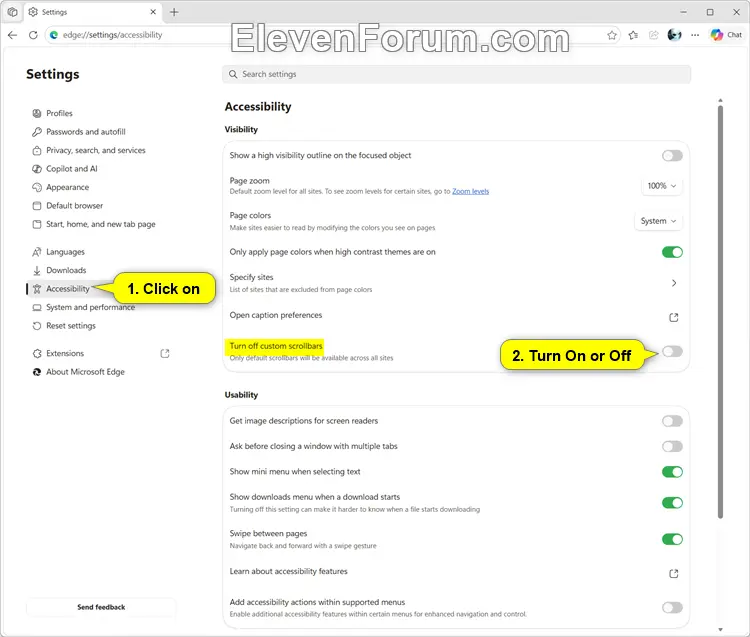The height and width of the screenshot is (637, 750).
Task: Click the Profiles icon in sidebar
Action: 37,113
